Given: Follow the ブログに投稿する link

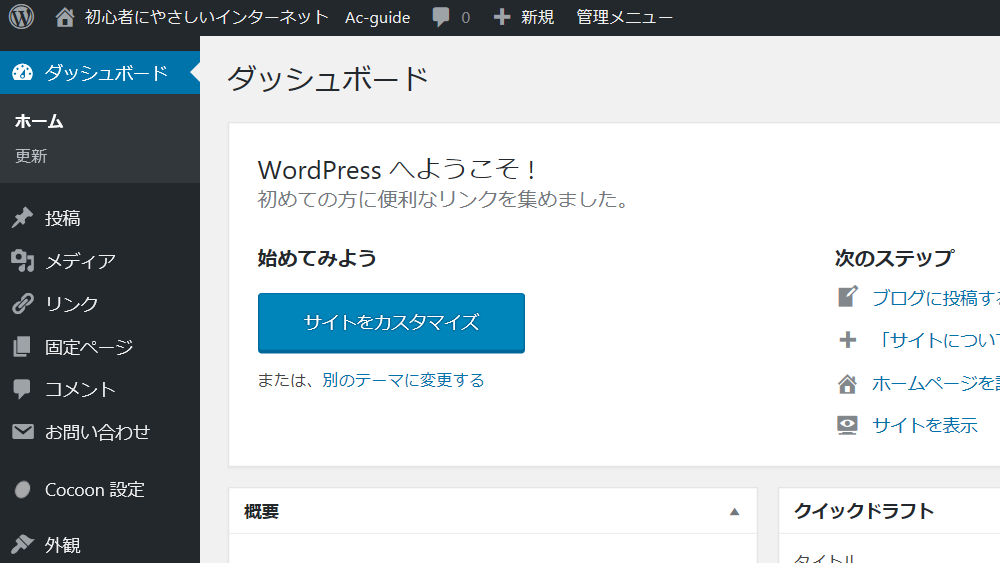Looking at the screenshot, I should pos(936,298).
